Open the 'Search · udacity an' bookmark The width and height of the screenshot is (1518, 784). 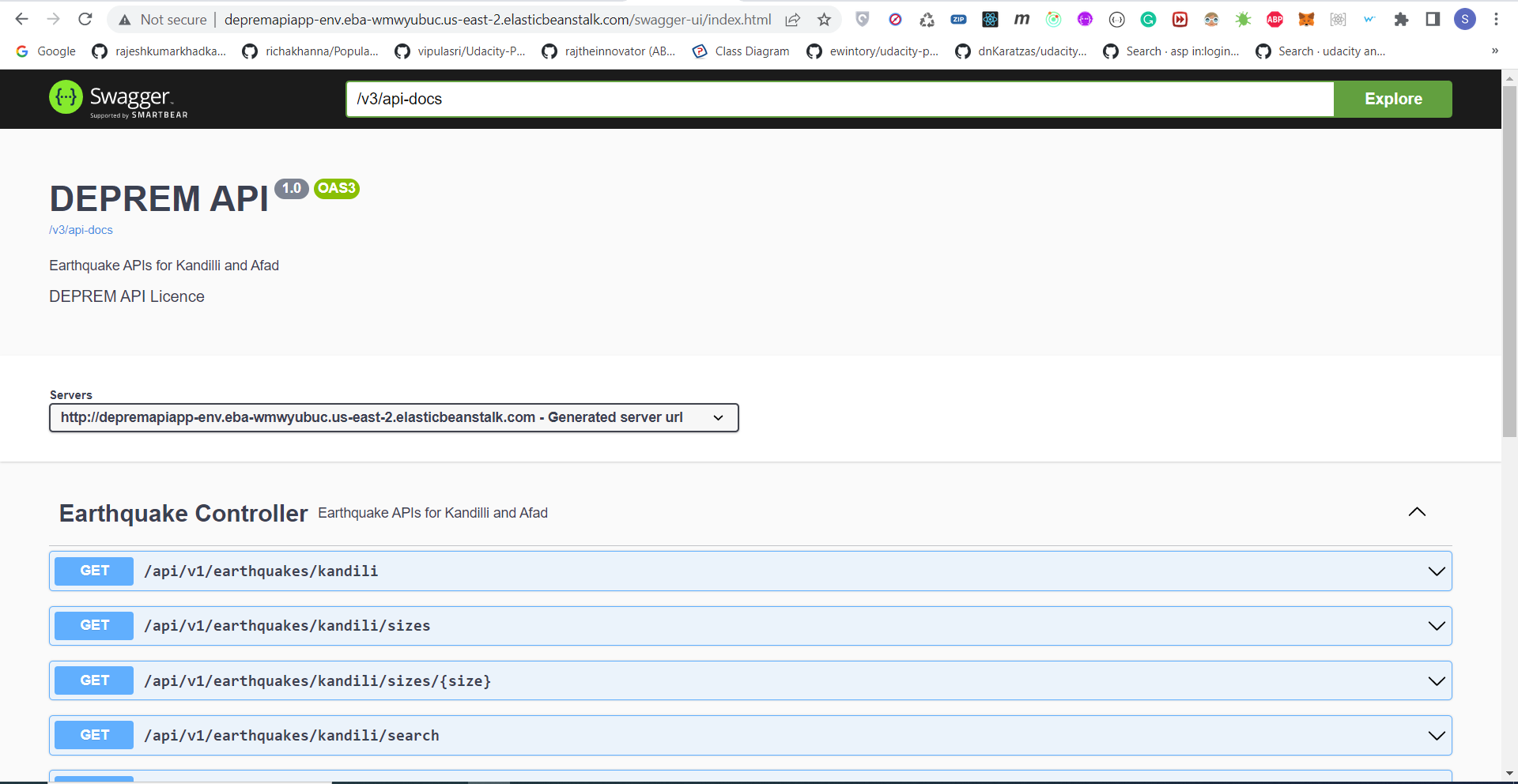[x=1320, y=51]
